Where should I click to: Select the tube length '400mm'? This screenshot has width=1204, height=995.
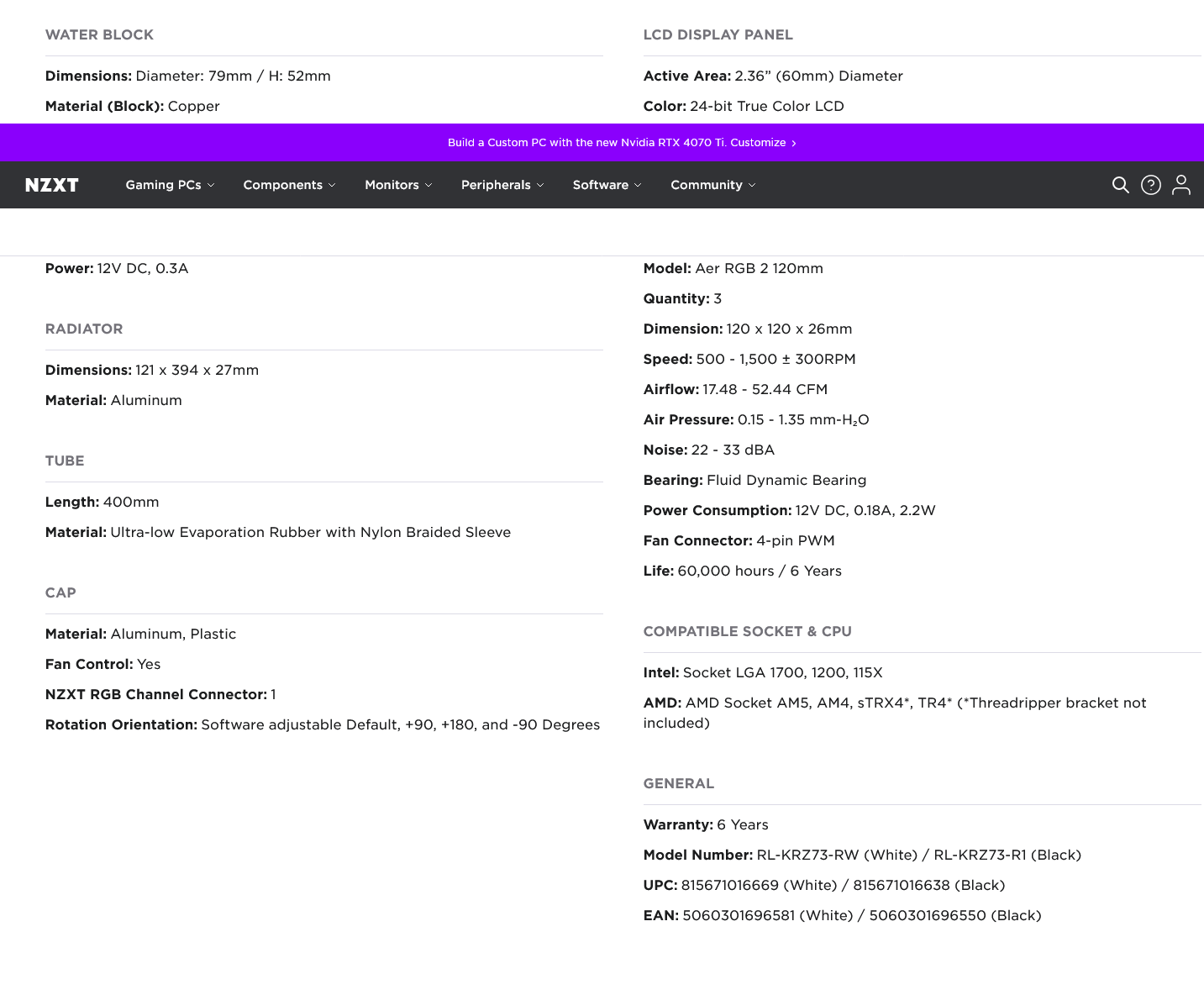coord(131,503)
